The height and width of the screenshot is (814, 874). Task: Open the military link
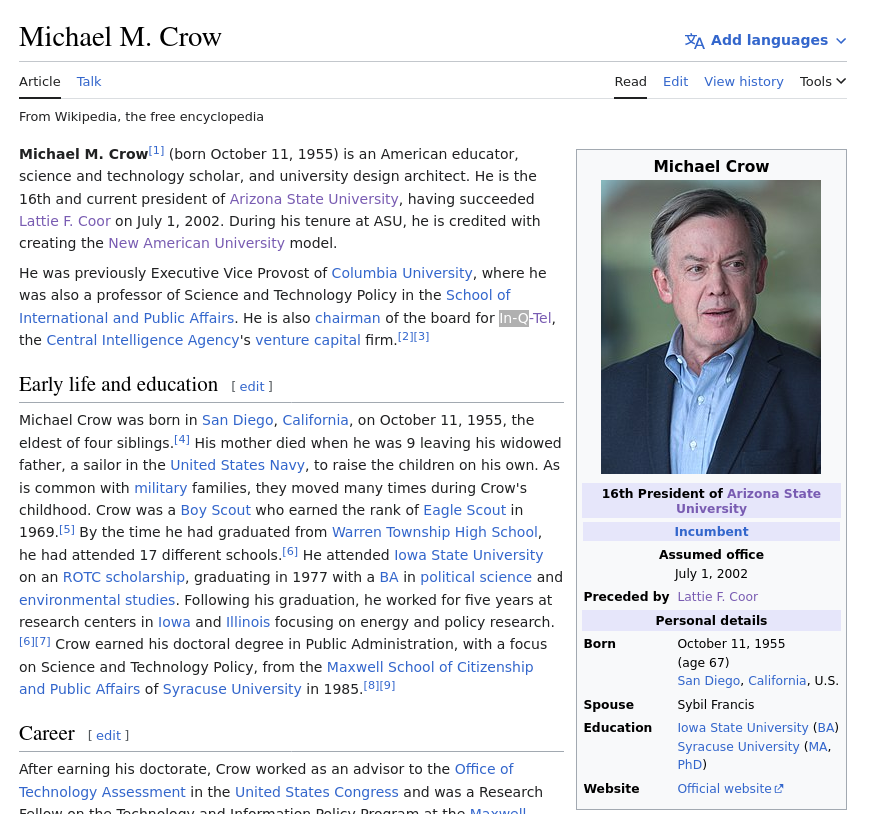point(161,488)
